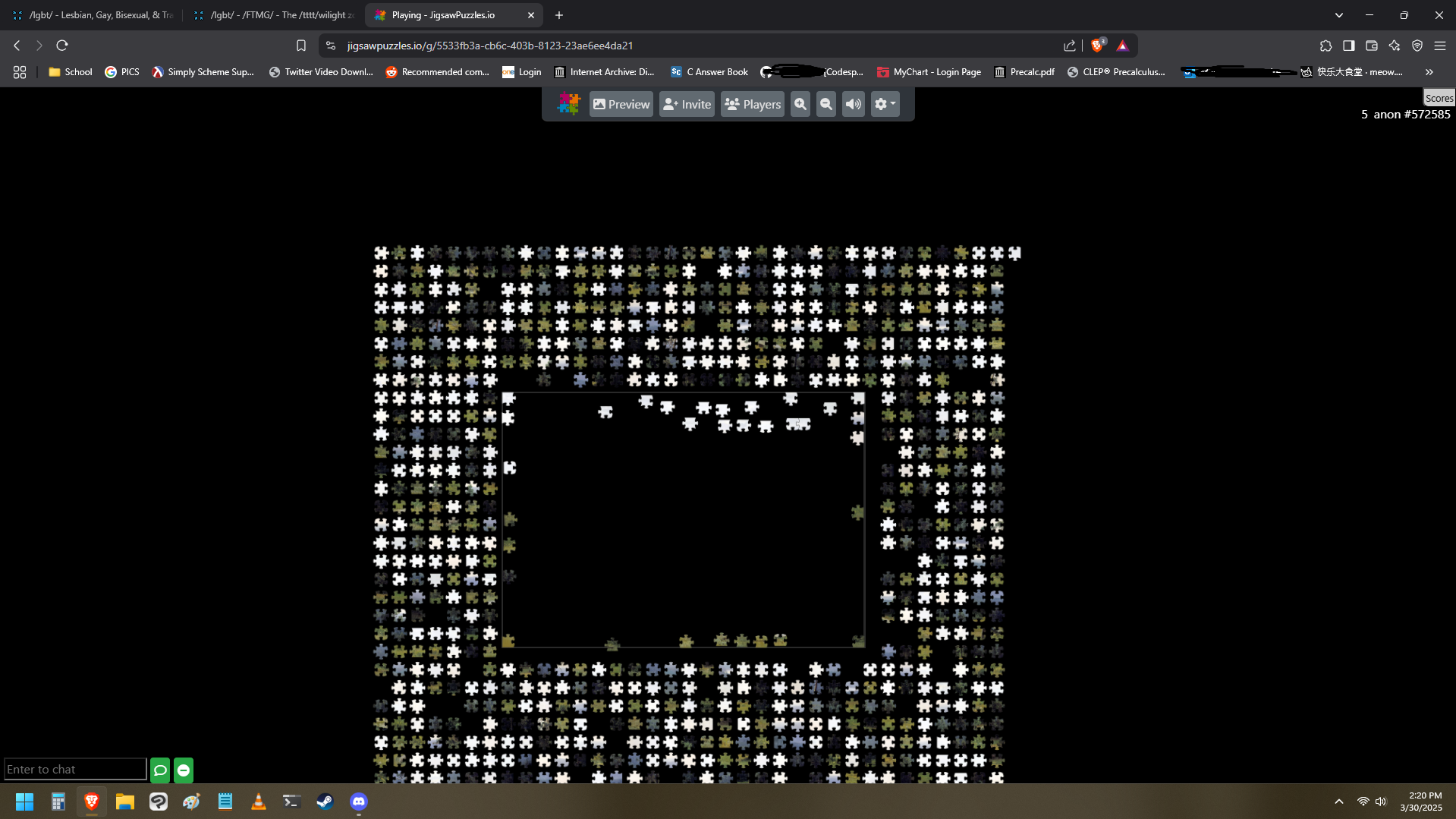The image size is (1456, 819).
Task: Open Terminal from the taskbar
Action: (292, 802)
